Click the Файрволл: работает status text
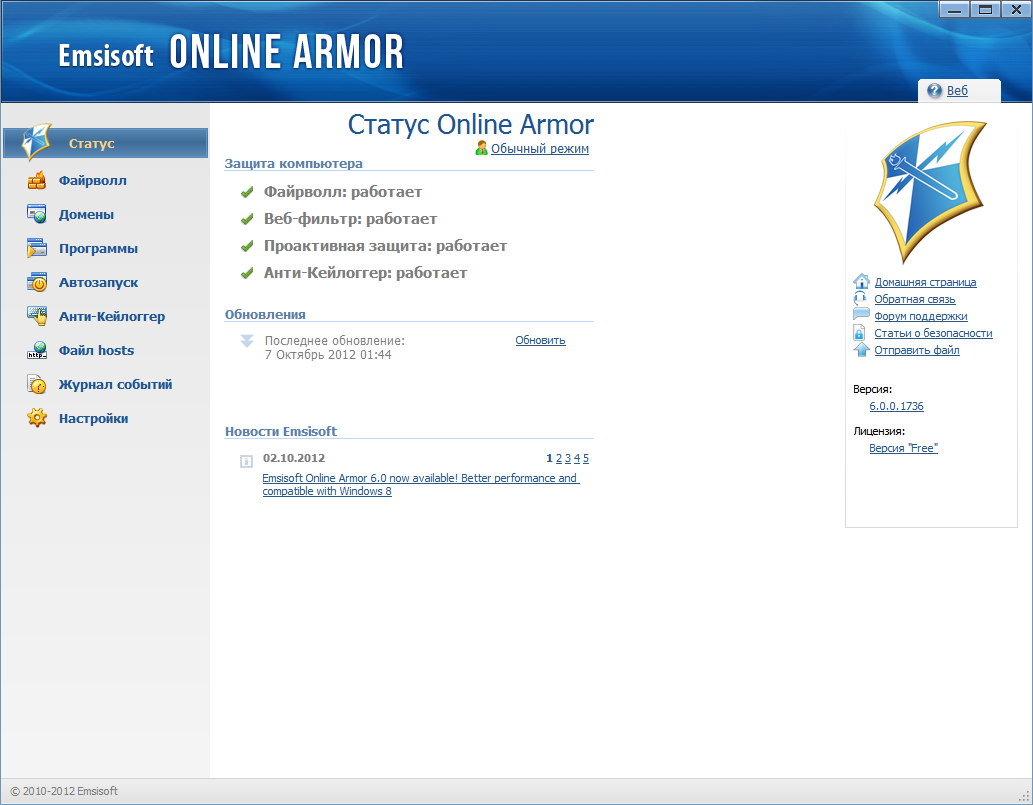1033x805 pixels. tap(343, 192)
